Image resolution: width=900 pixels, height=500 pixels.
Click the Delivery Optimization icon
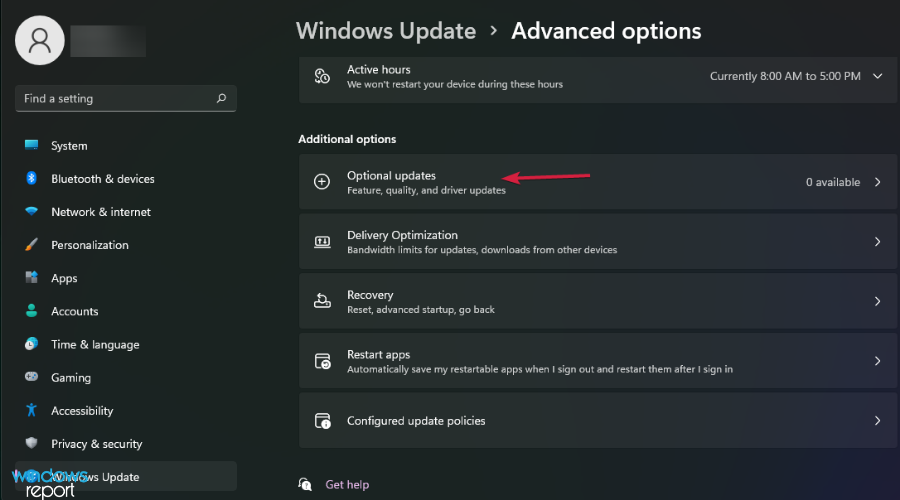pyautogui.click(x=322, y=242)
